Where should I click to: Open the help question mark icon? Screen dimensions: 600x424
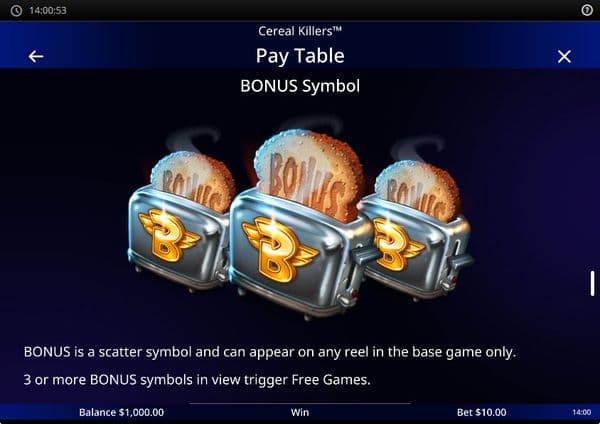point(587,10)
